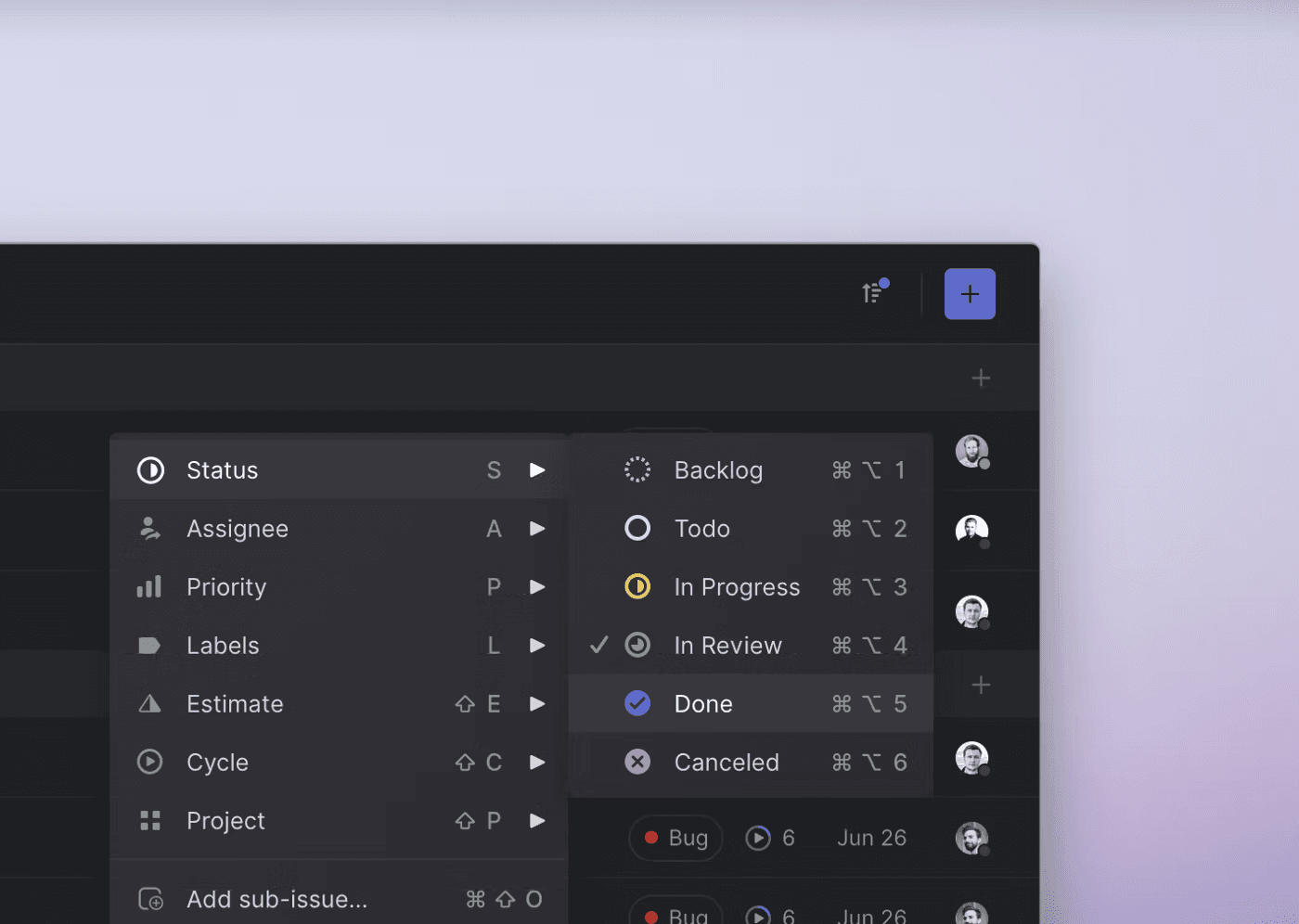
Task: Click the purple plus button
Action: click(970, 293)
